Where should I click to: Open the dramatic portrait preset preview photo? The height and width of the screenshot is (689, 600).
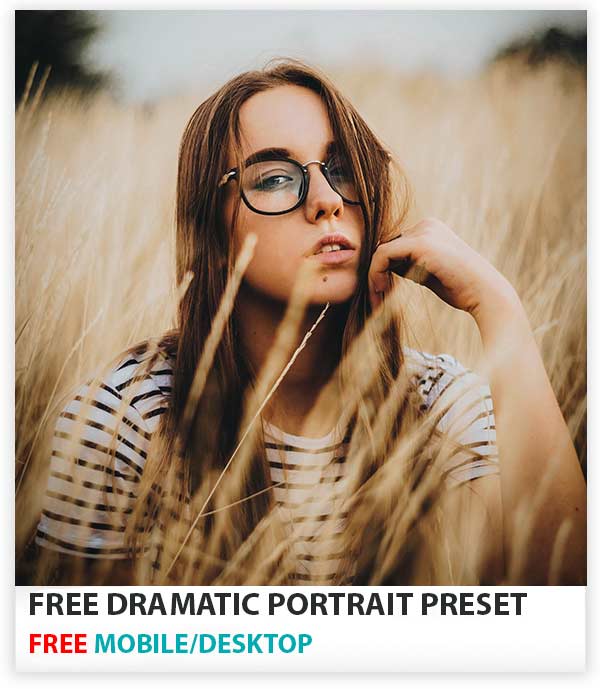tap(301, 297)
